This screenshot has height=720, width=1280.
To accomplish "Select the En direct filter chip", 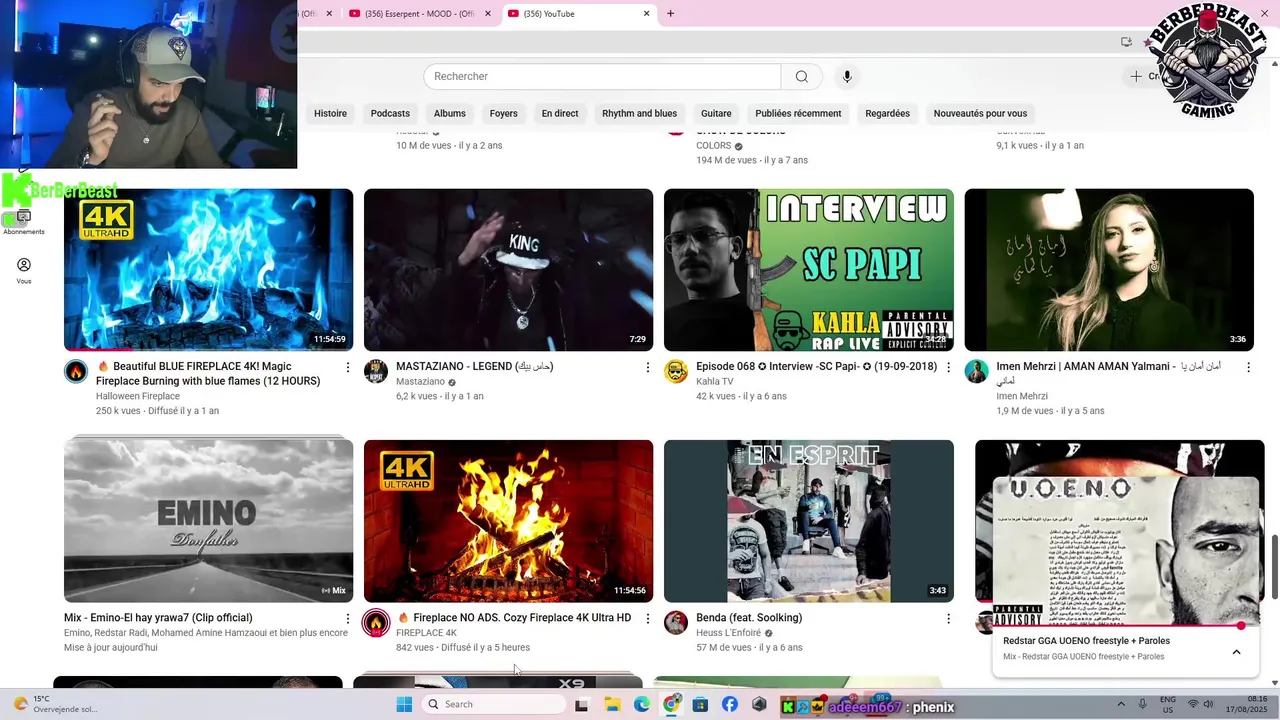I will click(560, 113).
